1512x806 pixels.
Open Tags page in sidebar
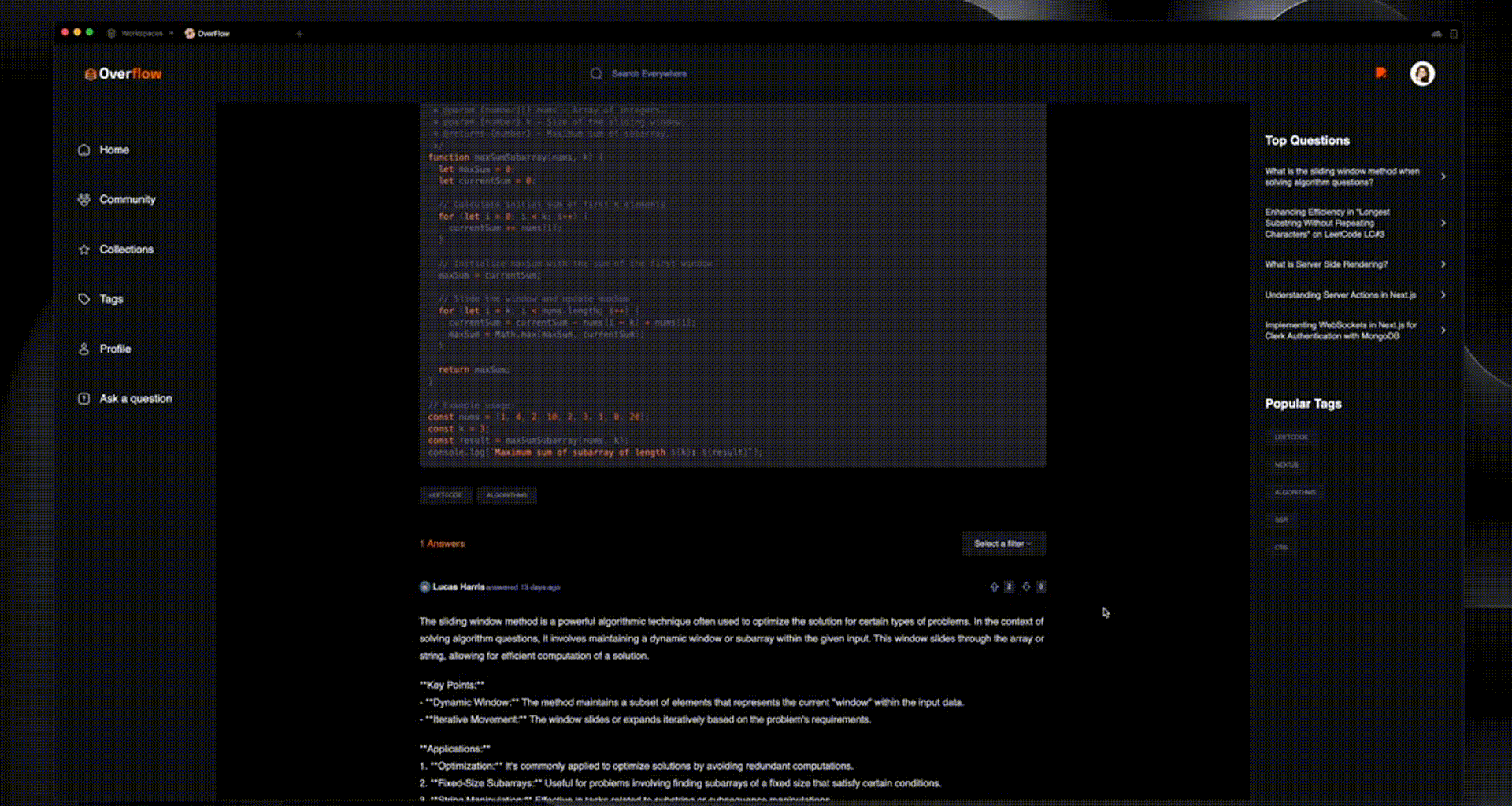111,299
